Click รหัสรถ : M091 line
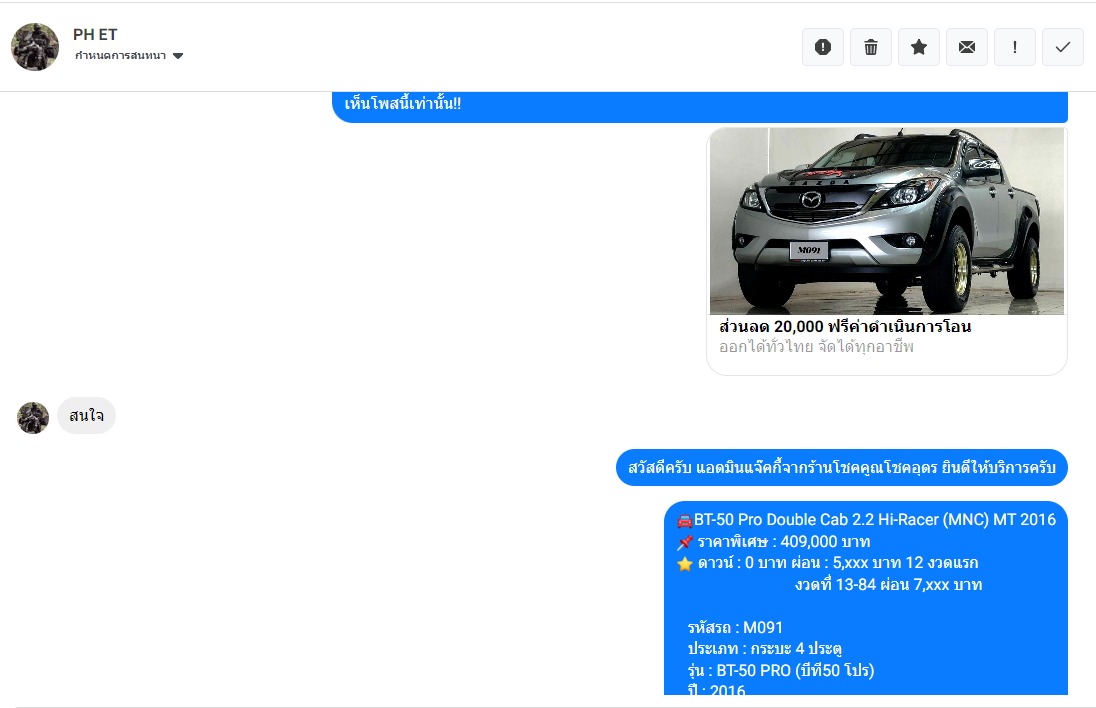Screen dimensions: 1096x708 (x=735, y=628)
